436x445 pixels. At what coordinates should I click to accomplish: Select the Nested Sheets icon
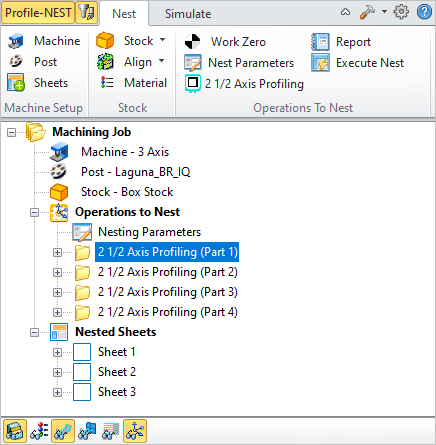coord(59,332)
